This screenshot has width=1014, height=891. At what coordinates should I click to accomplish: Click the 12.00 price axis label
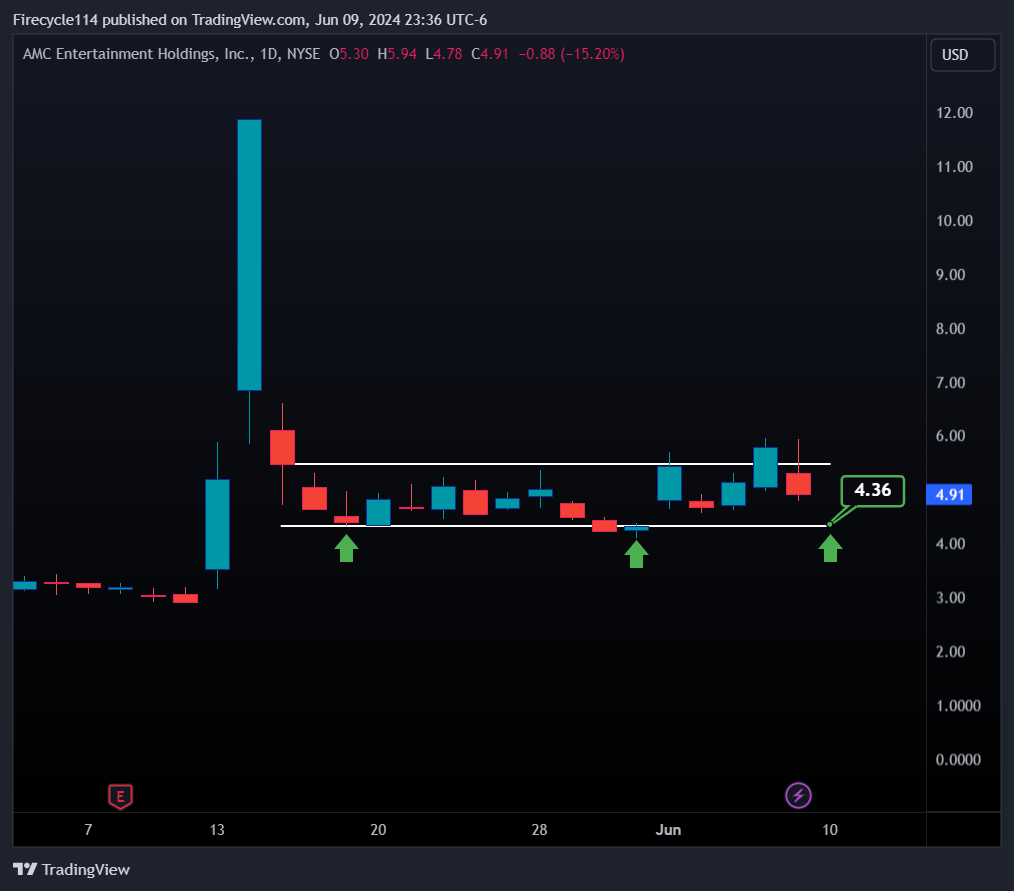coord(954,113)
